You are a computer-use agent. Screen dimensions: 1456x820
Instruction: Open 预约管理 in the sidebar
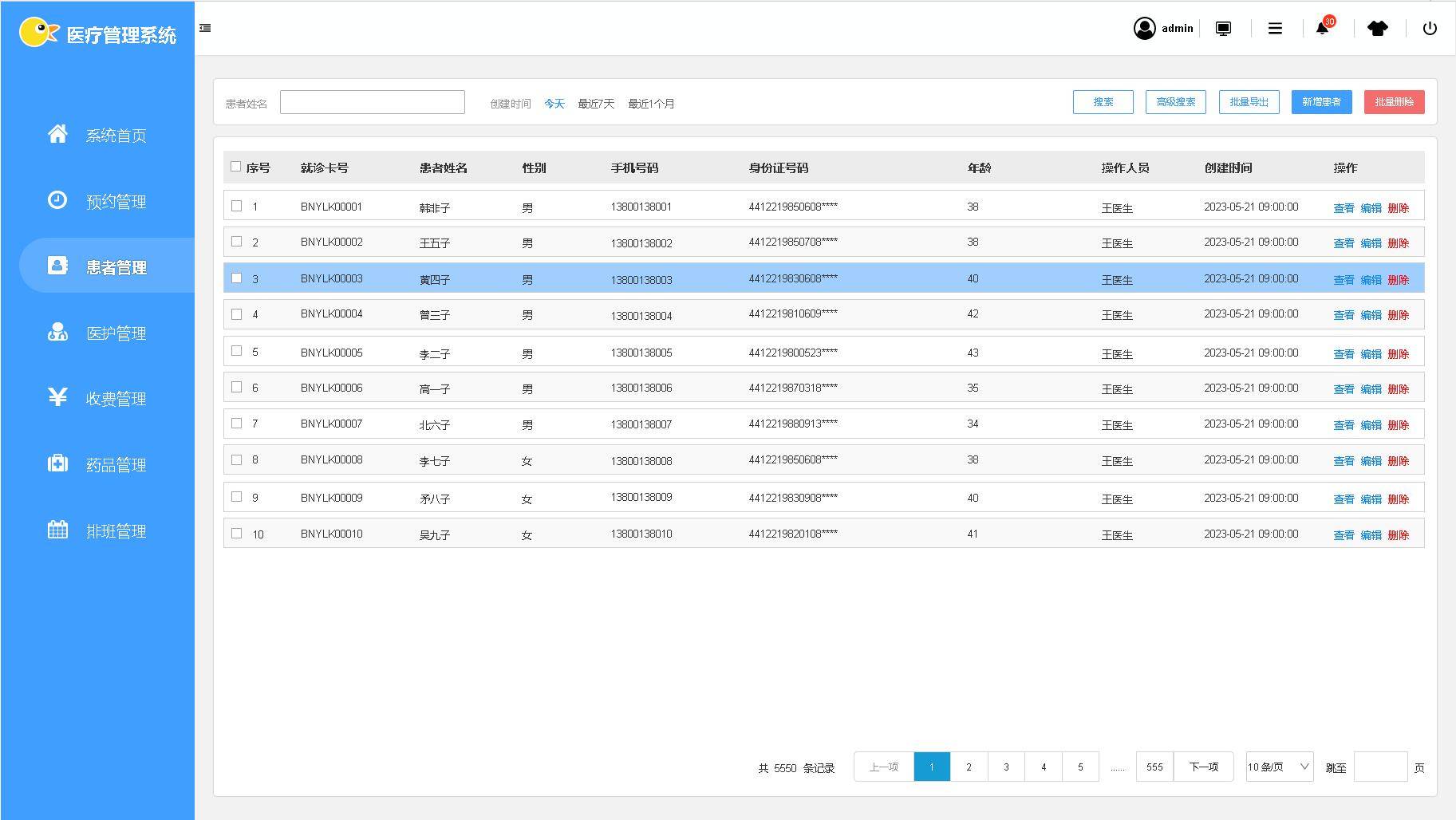[116, 202]
